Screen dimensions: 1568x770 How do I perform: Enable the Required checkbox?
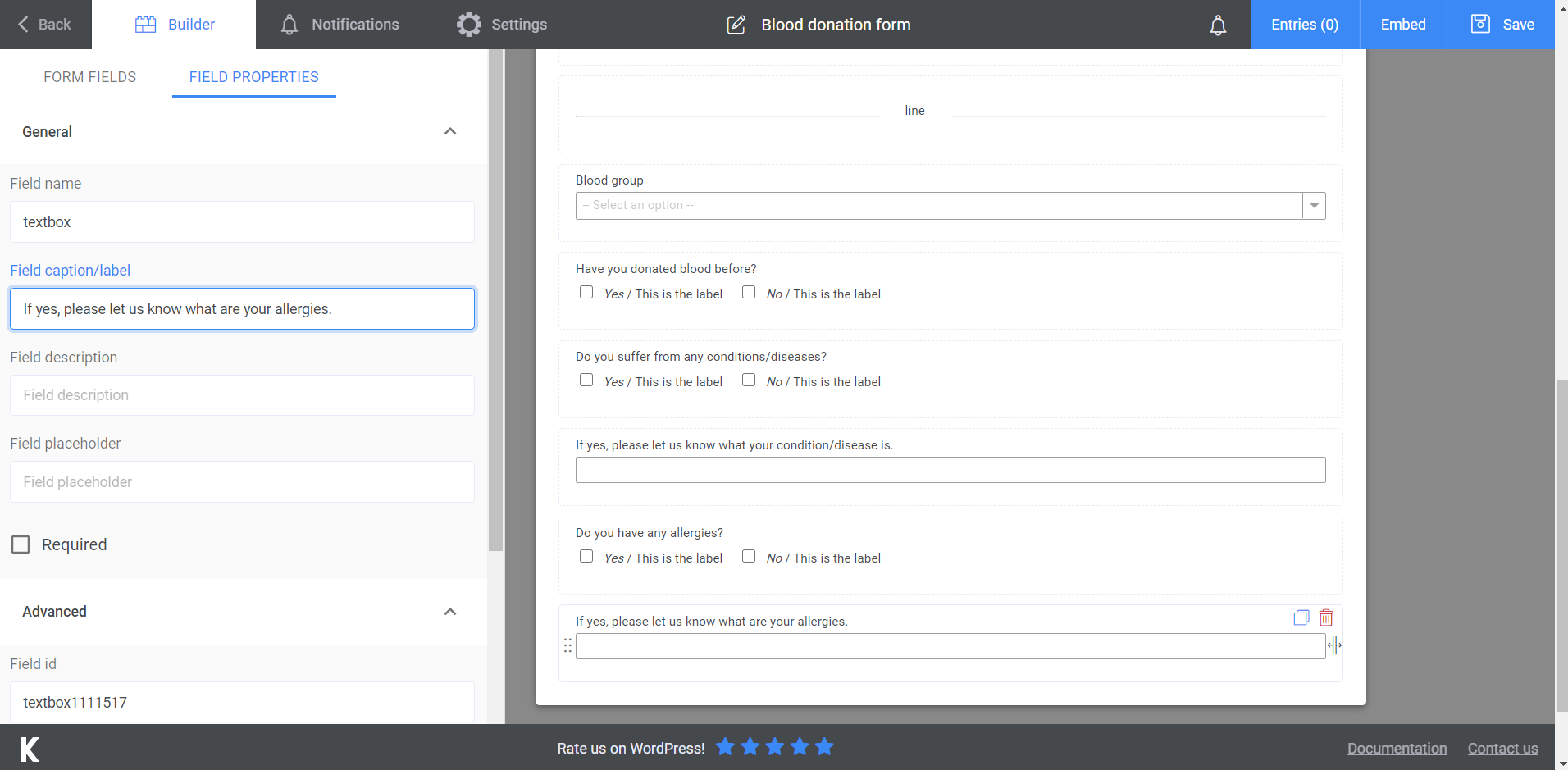click(21, 544)
